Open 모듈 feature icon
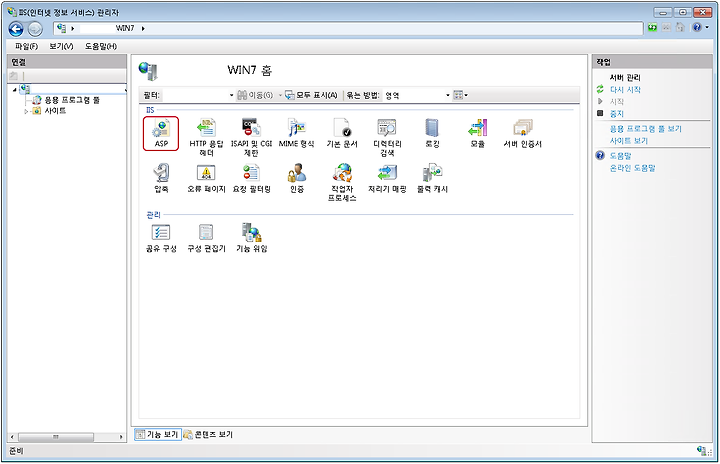 point(478,133)
